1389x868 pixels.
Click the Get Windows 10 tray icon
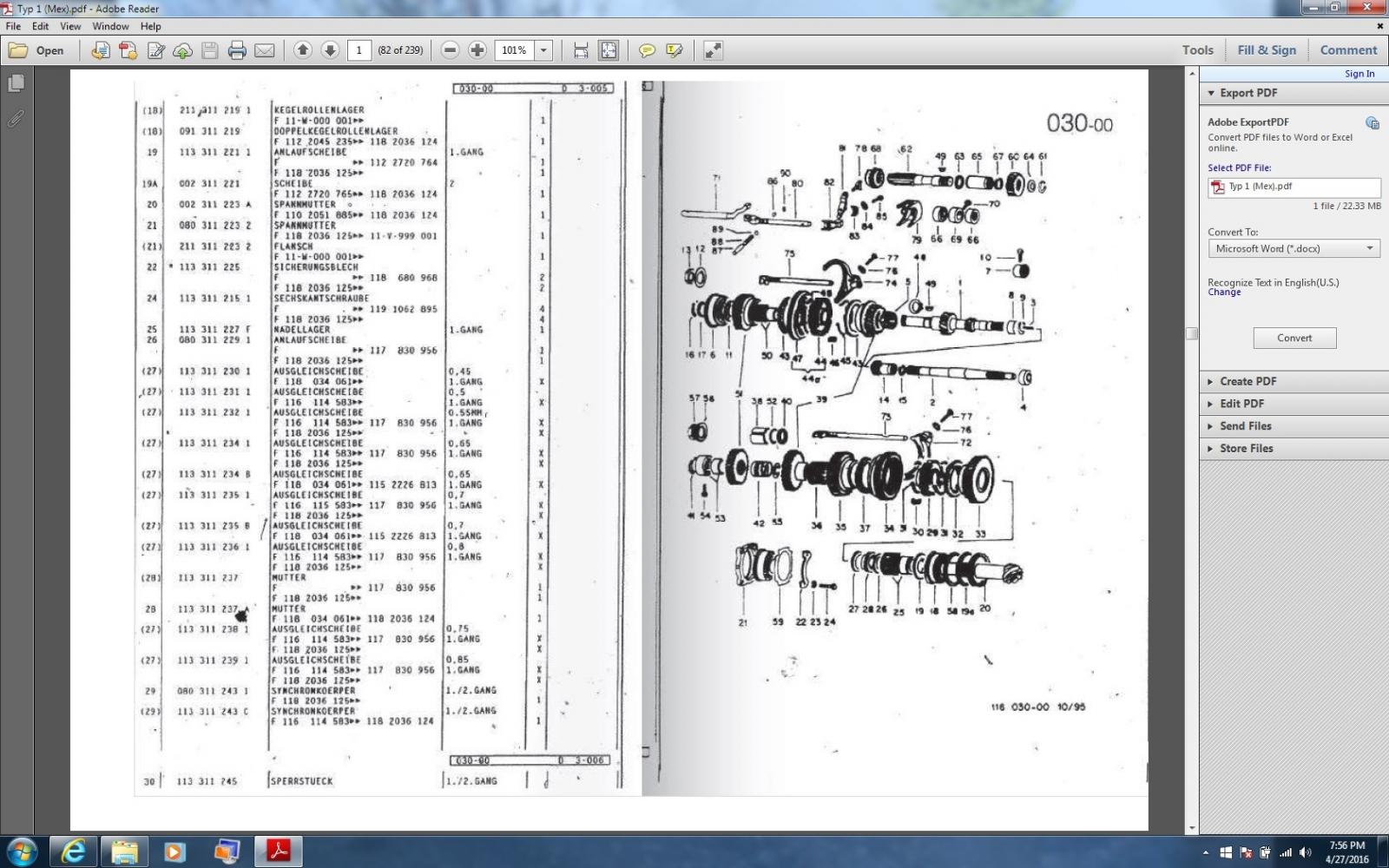1226,852
